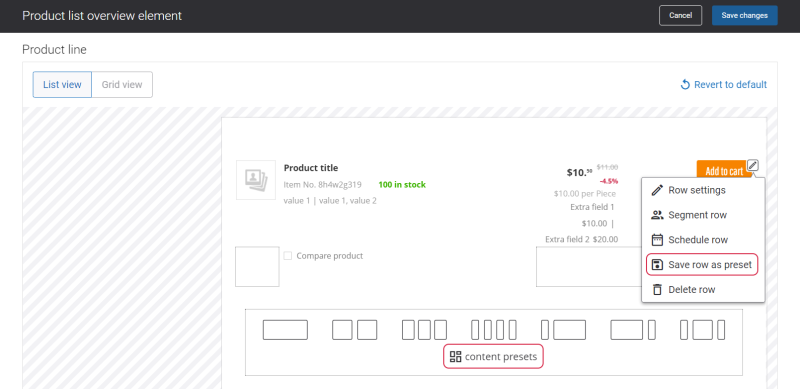
Task: Click the product image placeholder thumbnail
Action: point(256,180)
